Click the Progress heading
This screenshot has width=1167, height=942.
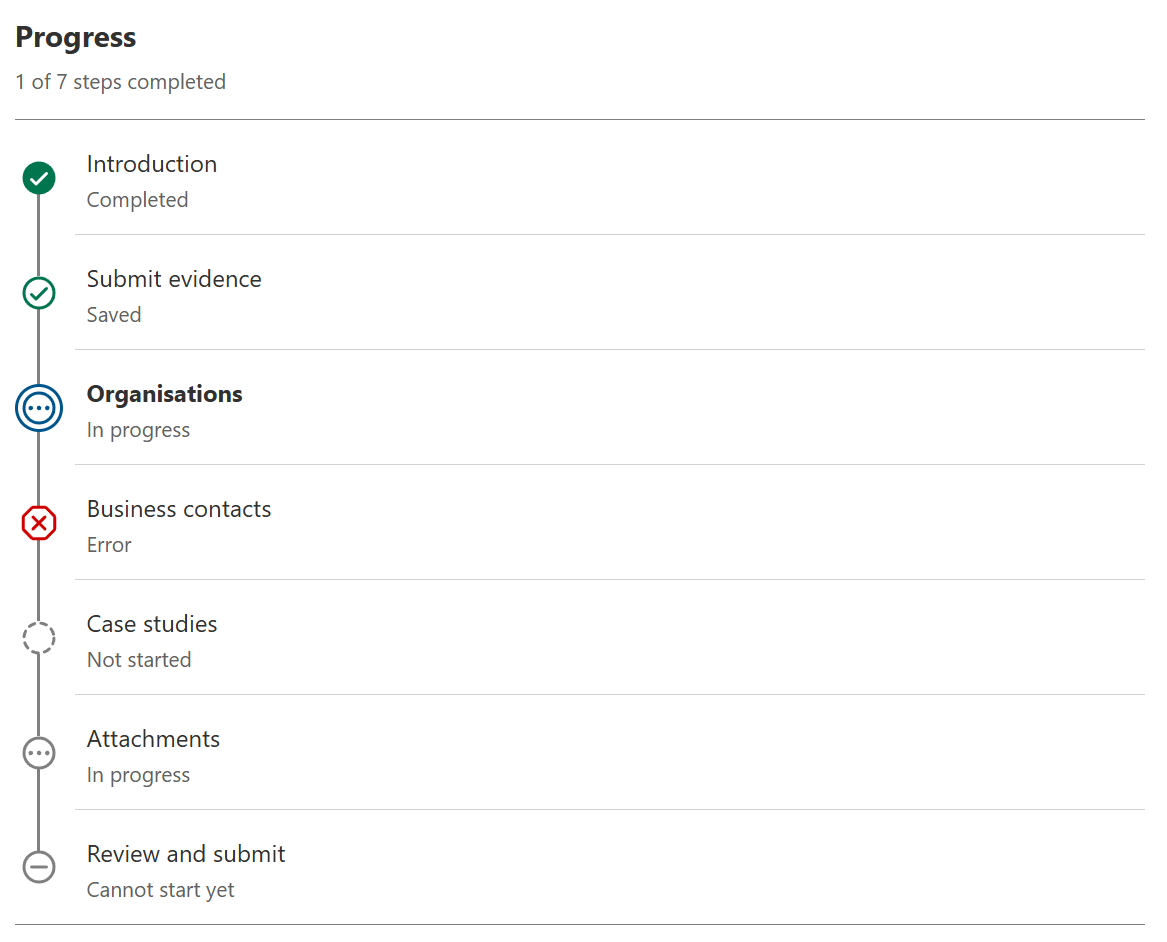coord(76,37)
